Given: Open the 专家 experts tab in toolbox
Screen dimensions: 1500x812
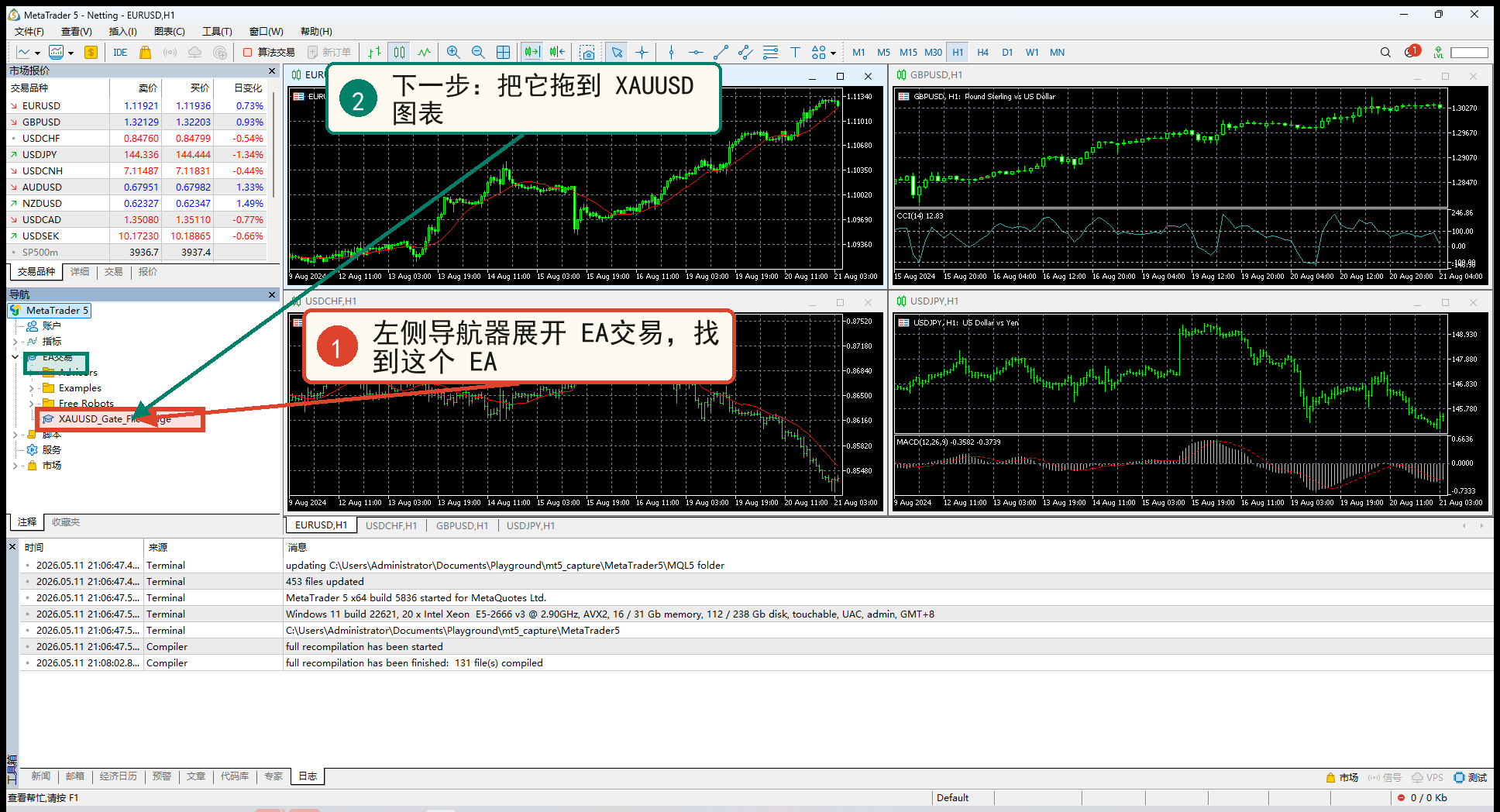Looking at the screenshot, I should coord(274,776).
